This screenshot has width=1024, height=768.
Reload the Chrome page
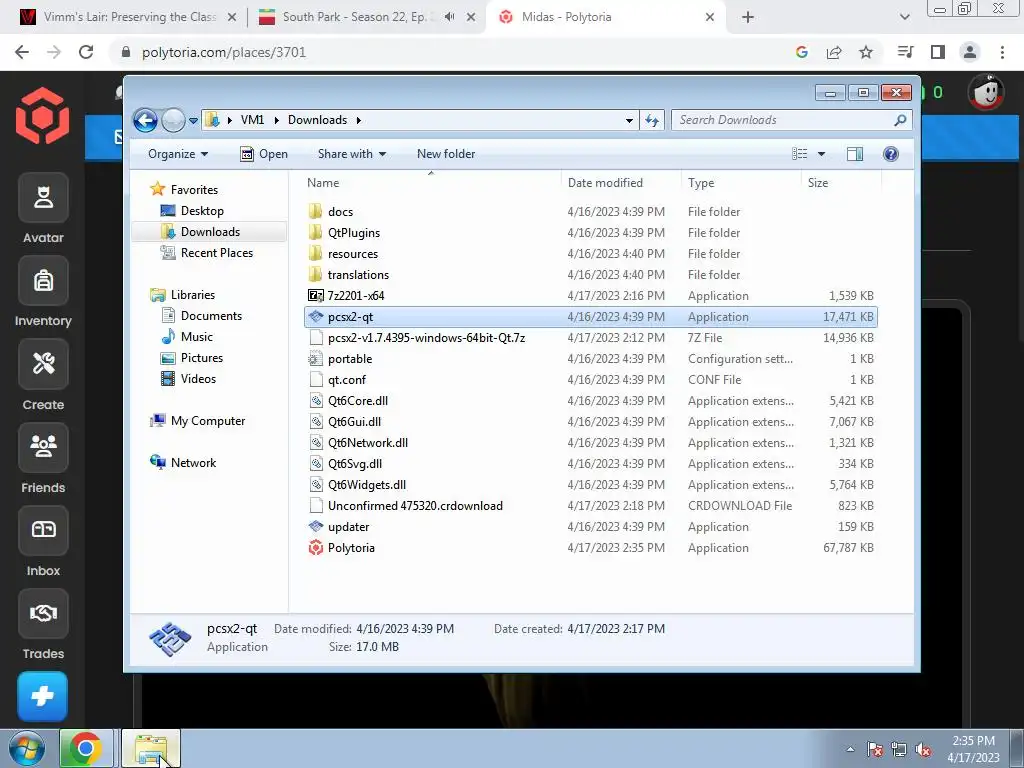(86, 52)
